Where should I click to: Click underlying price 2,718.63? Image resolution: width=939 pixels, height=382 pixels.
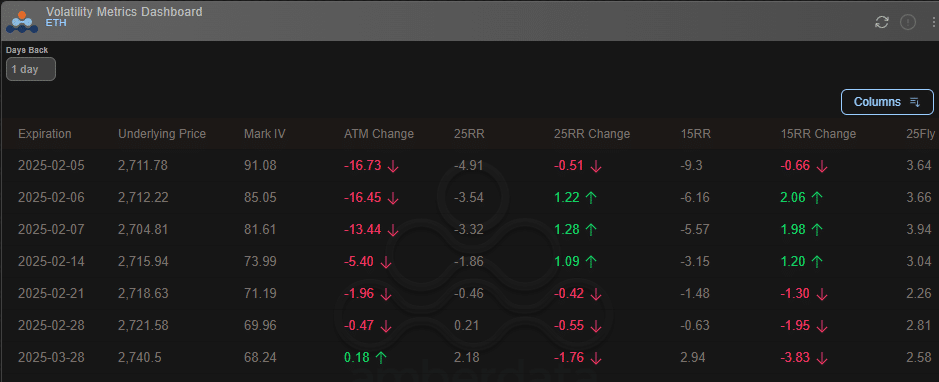pyautogui.click(x=144, y=293)
